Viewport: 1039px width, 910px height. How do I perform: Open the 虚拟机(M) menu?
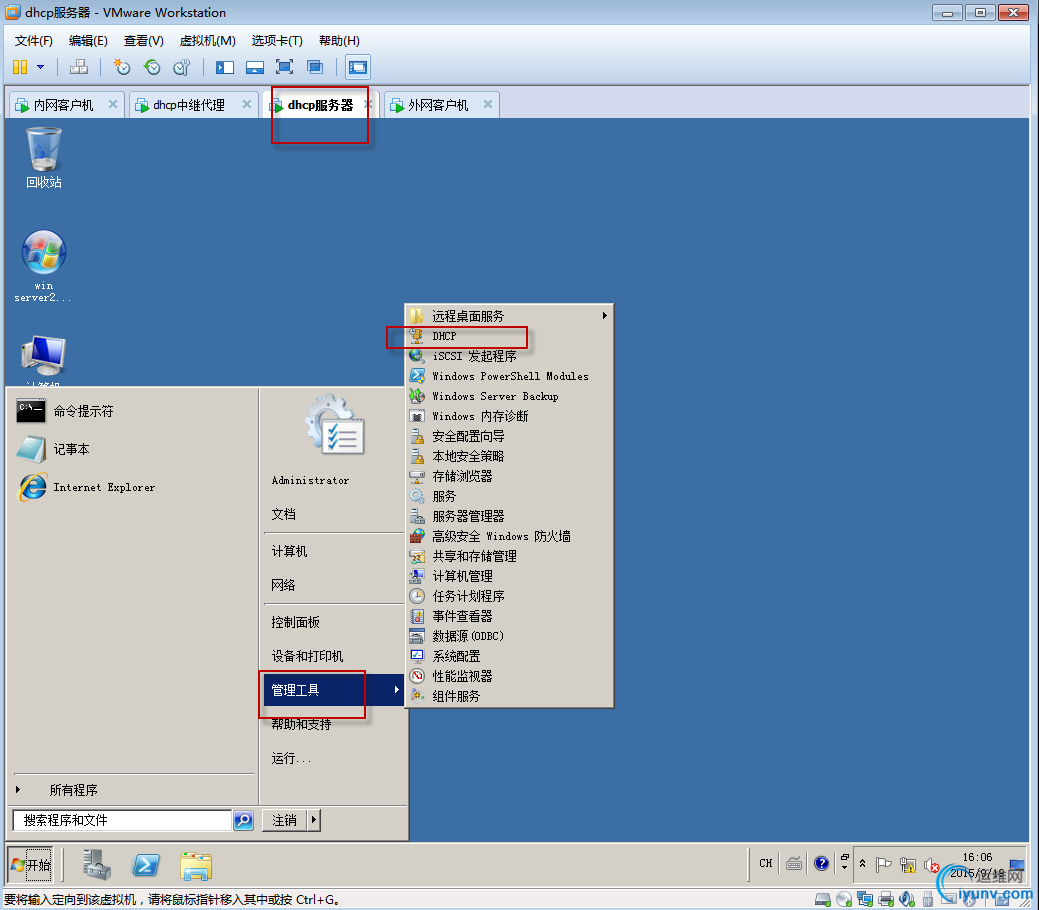coord(207,41)
